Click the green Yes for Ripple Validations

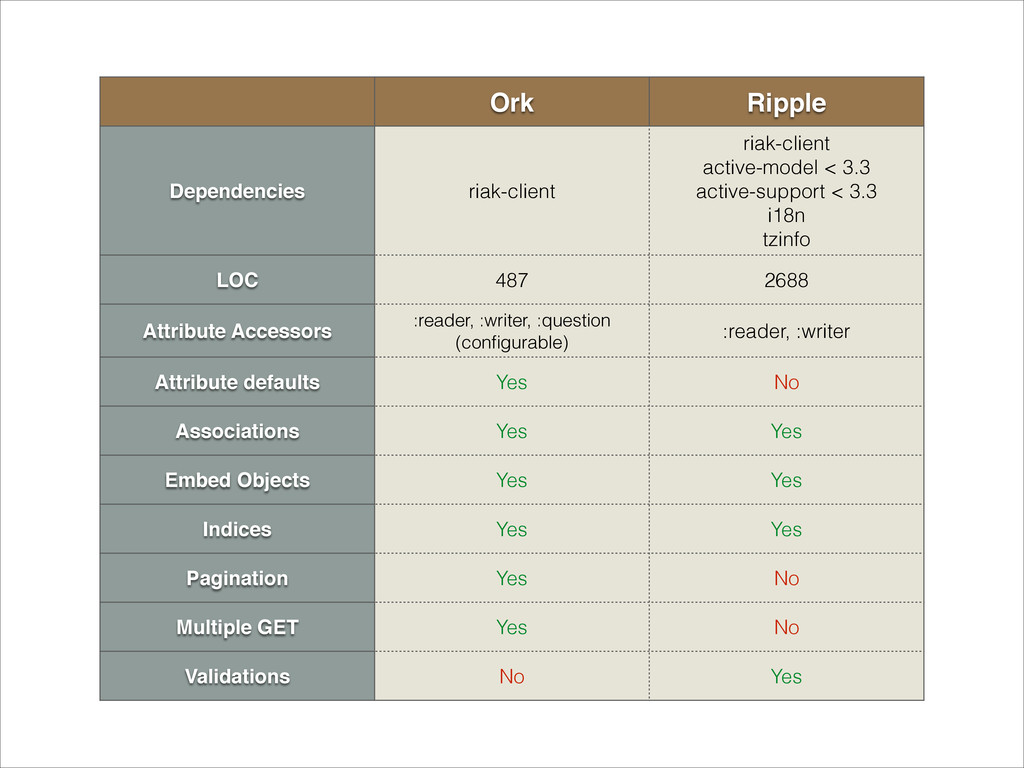point(786,676)
